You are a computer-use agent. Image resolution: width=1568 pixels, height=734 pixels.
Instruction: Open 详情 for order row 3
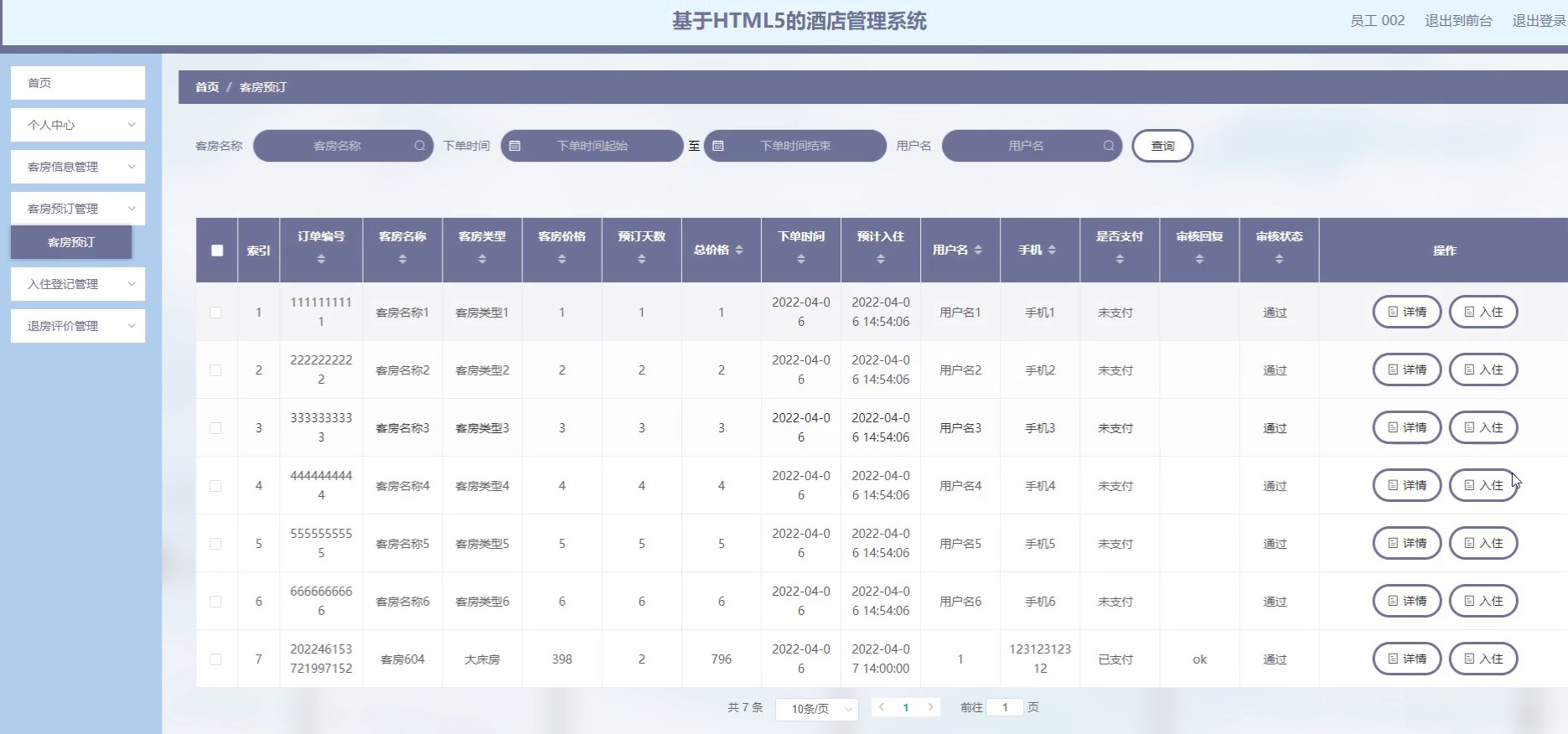1406,427
